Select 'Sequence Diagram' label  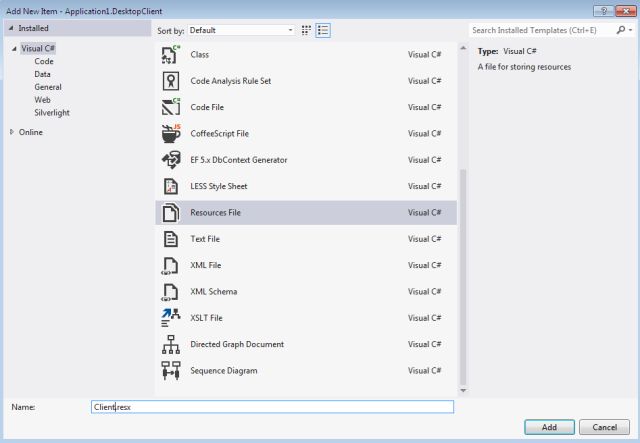point(224,370)
